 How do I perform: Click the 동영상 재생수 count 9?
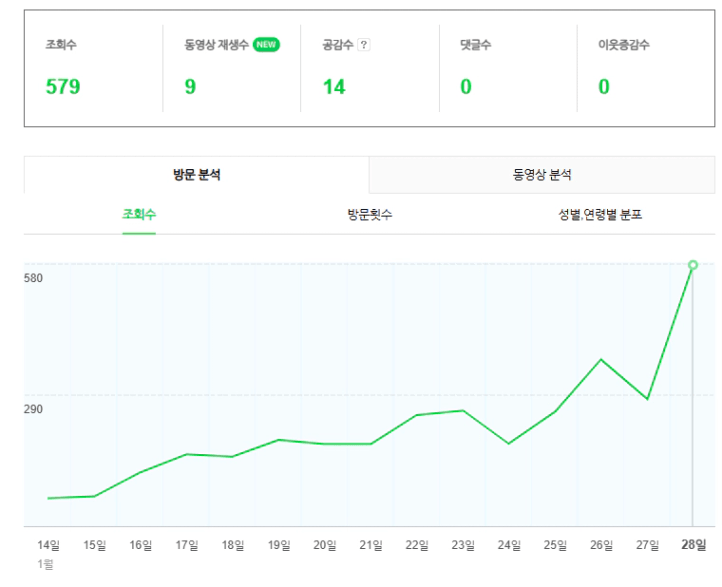tap(190, 87)
